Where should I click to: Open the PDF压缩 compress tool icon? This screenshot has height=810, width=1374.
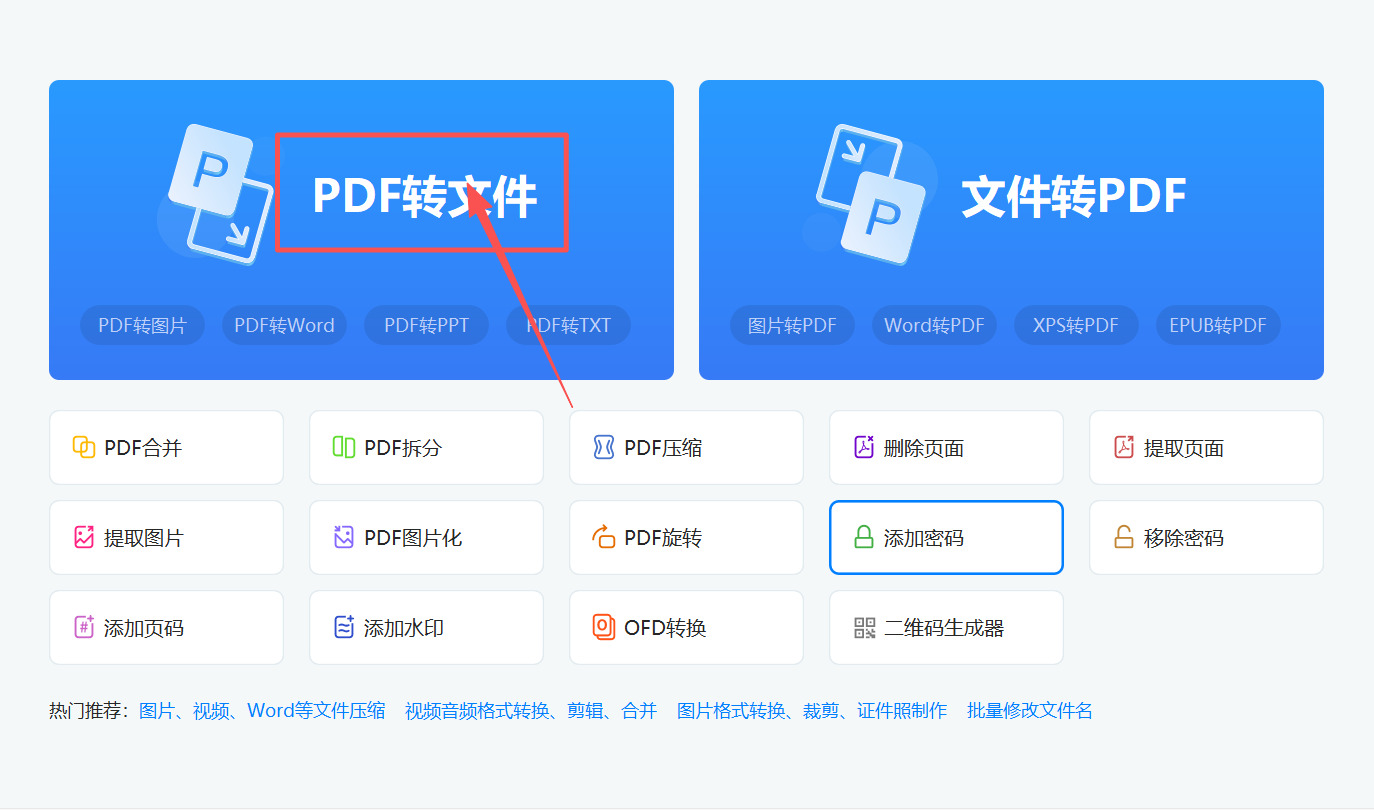[x=604, y=447]
